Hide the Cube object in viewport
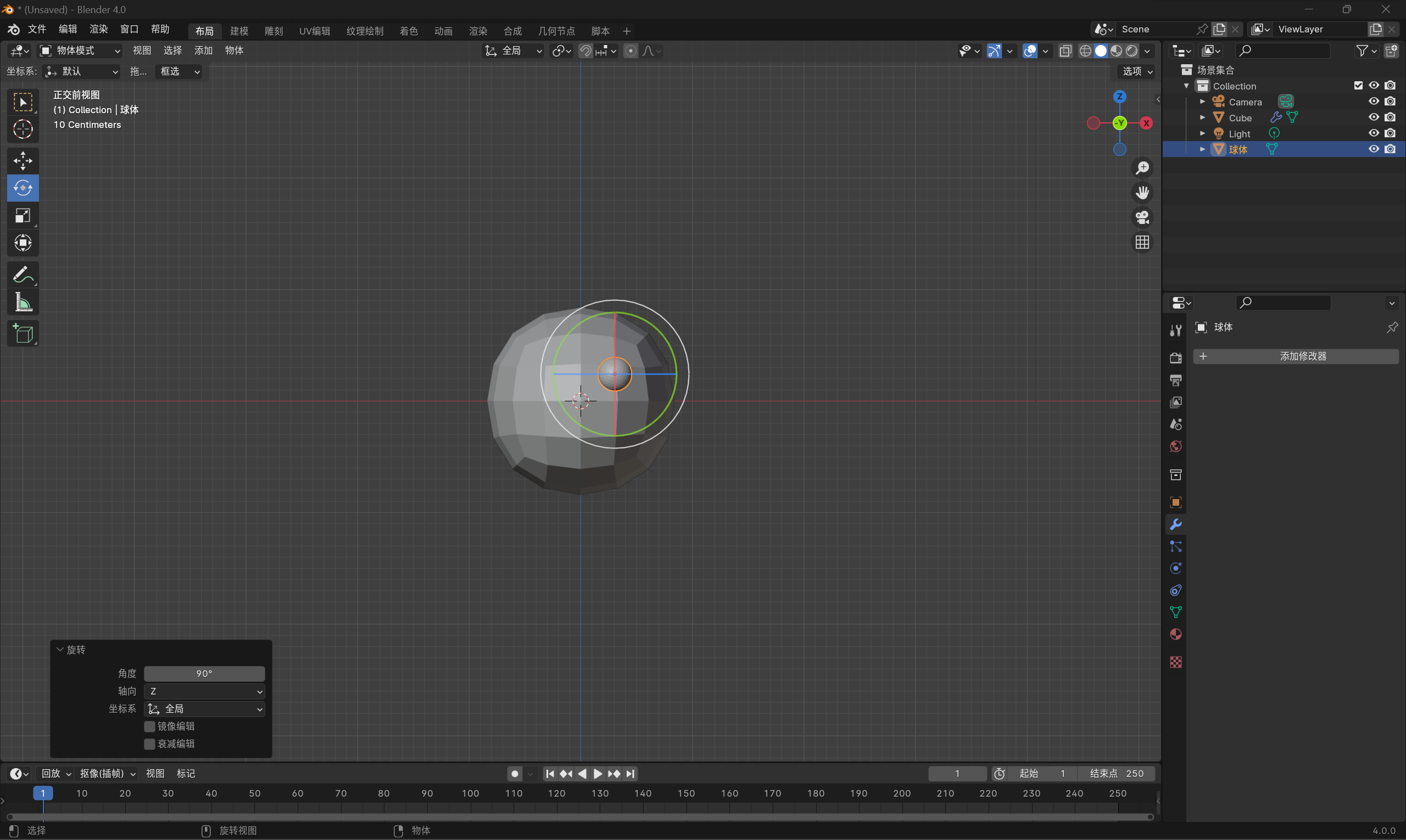1406x840 pixels. [x=1373, y=117]
